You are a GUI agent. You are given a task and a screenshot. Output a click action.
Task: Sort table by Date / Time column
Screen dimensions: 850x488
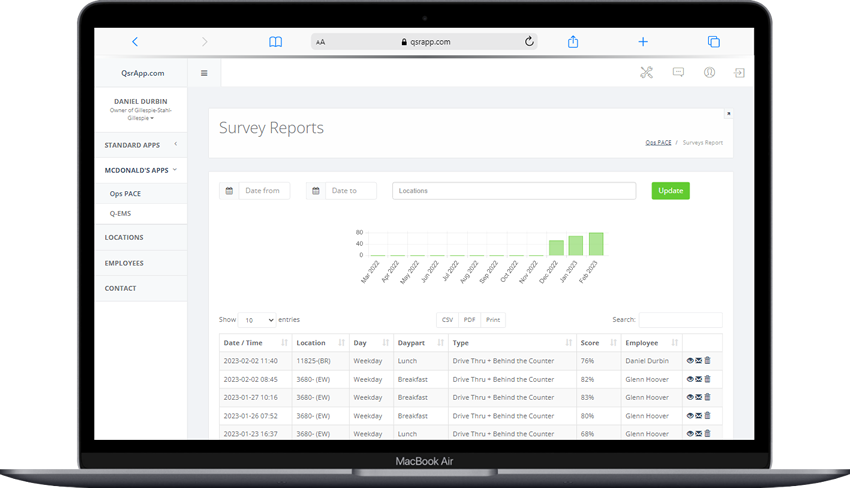[x=255, y=343]
